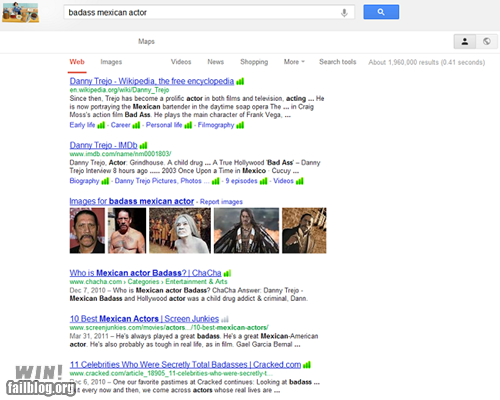Open the Career sublink
This screenshot has height=400, width=500.
[121, 125]
